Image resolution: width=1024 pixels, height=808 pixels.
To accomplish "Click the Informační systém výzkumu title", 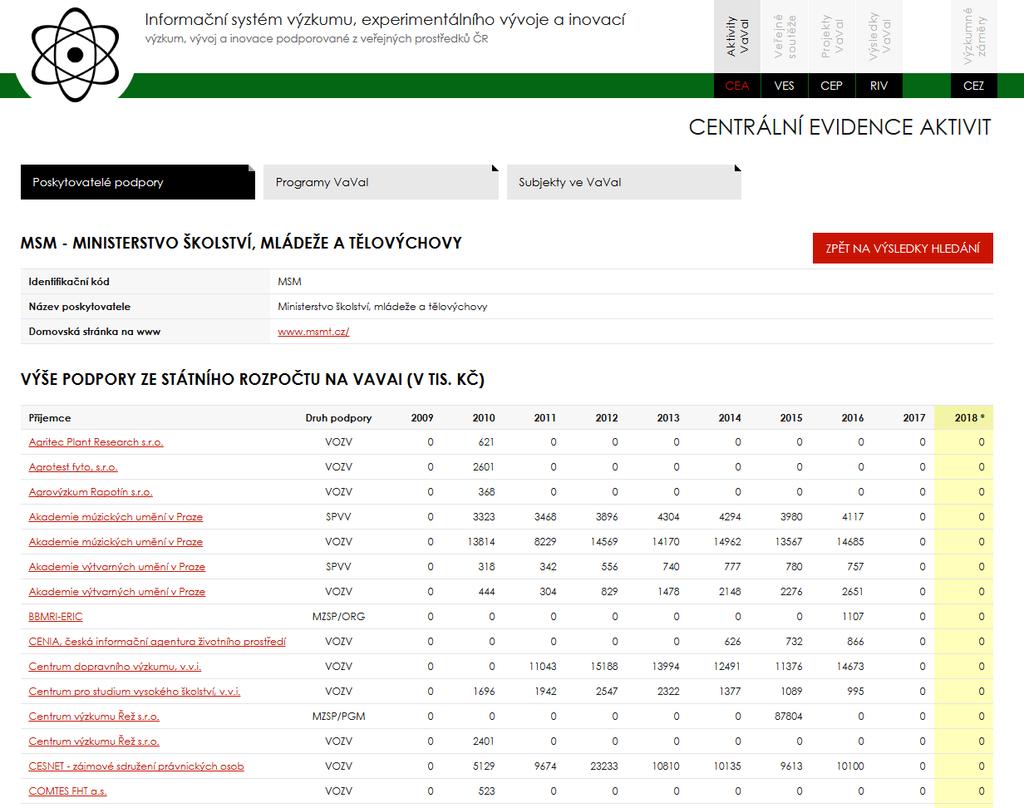I will [385, 20].
